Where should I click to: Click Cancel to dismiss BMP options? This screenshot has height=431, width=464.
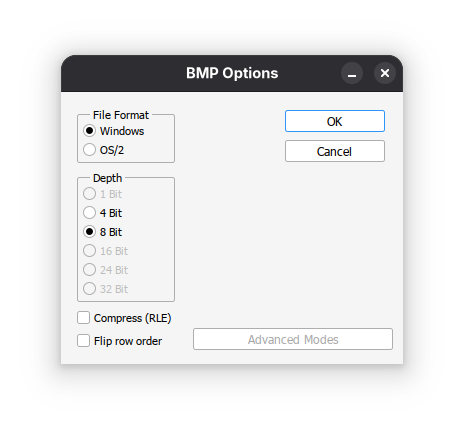[x=335, y=151]
